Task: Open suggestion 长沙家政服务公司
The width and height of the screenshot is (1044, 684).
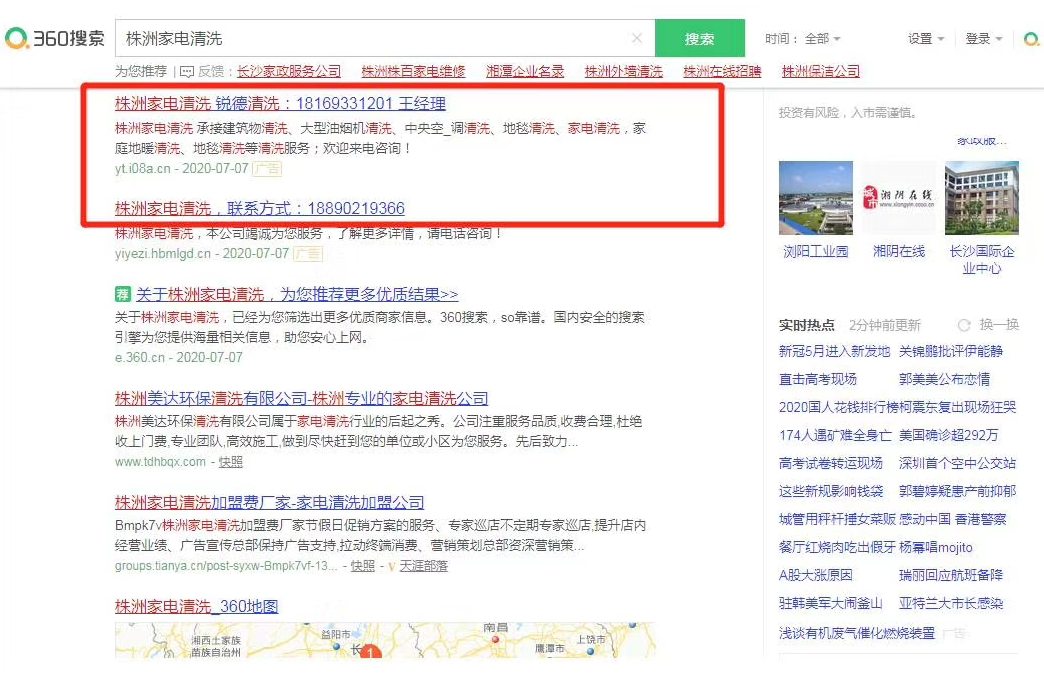Action: [x=289, y=71]
